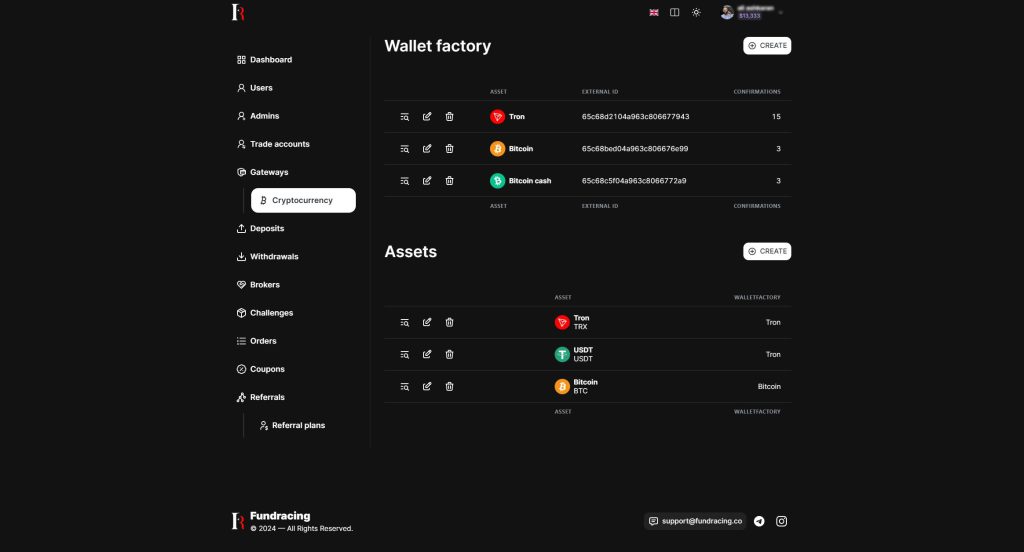Click Create button for Wallet factory
This screenshot has height=552, width=1024.
[x=767, y=45]
